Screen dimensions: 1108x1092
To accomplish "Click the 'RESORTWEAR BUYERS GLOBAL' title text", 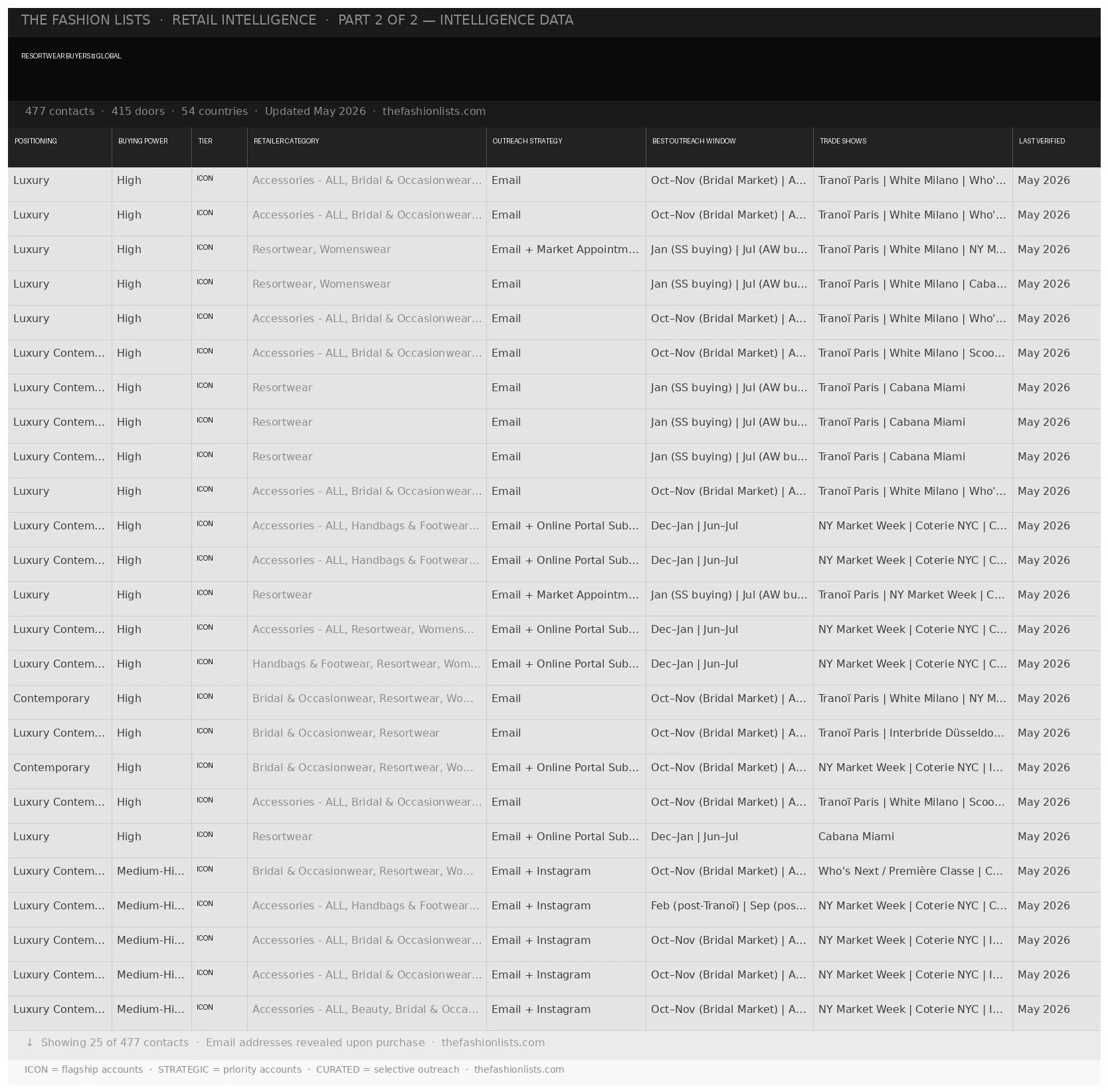I will click(x=71, y=56).
